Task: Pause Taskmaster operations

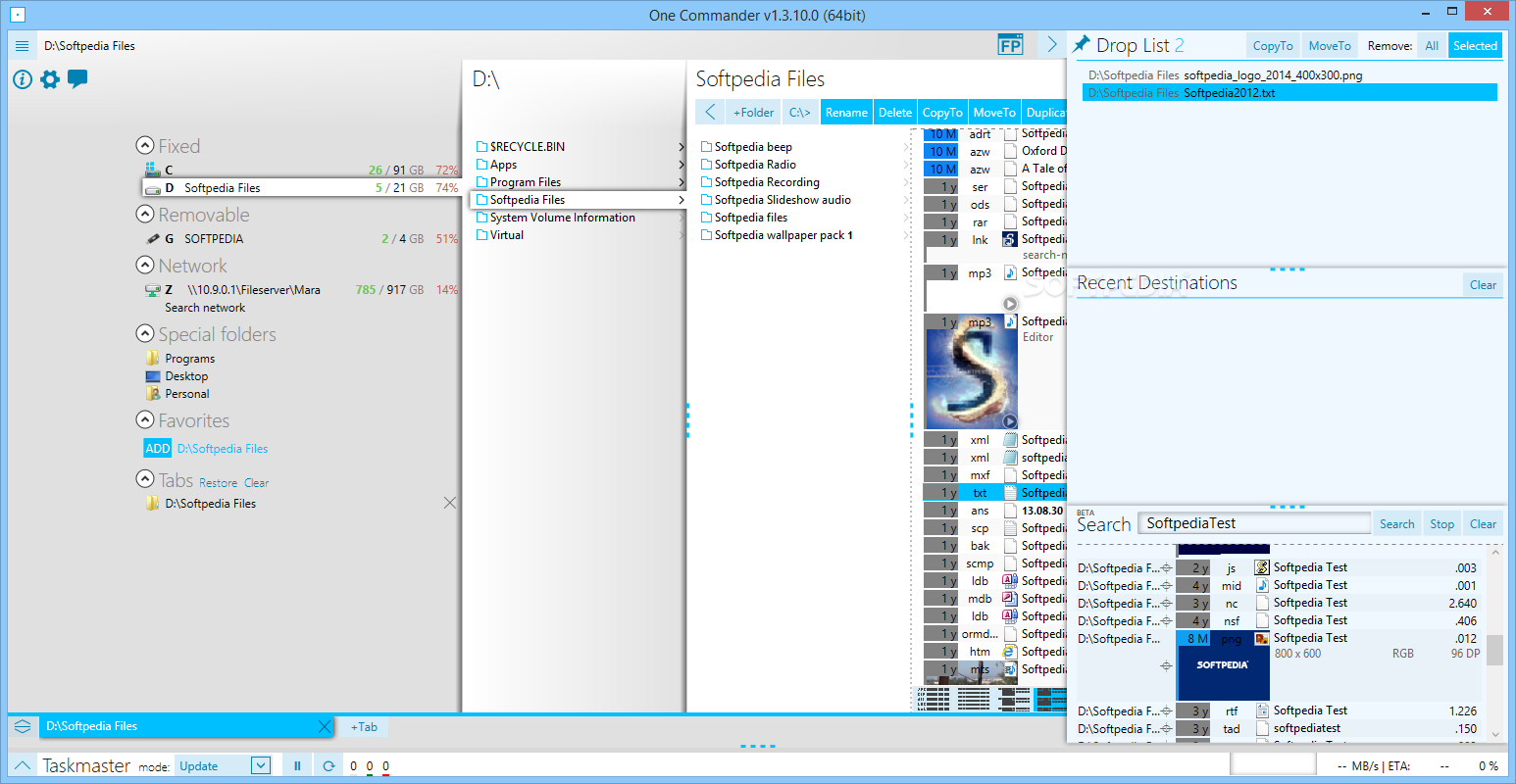Action: tap(297, 765)
